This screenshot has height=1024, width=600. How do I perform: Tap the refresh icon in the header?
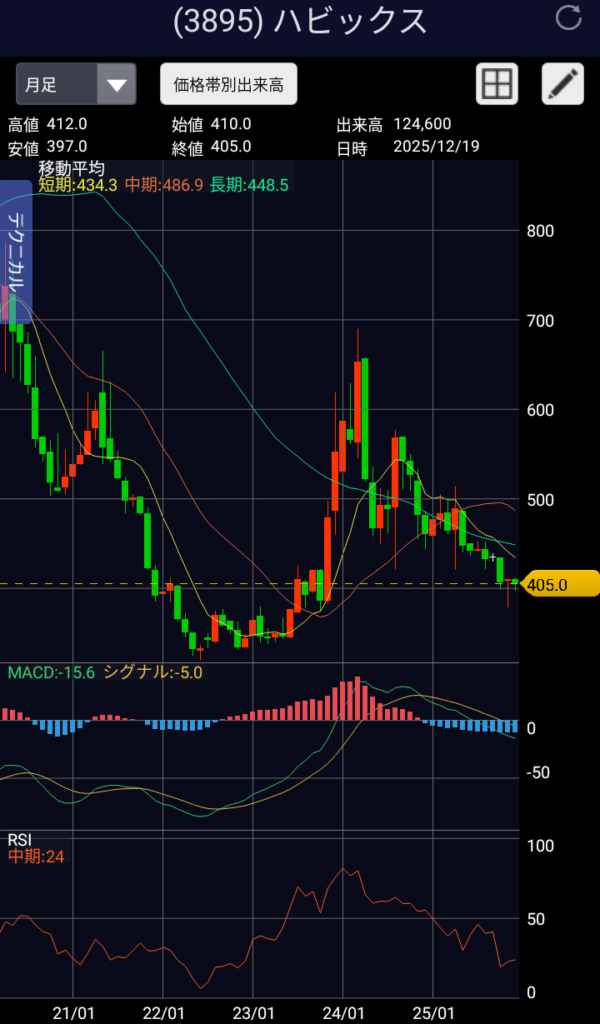pos(568,18)
